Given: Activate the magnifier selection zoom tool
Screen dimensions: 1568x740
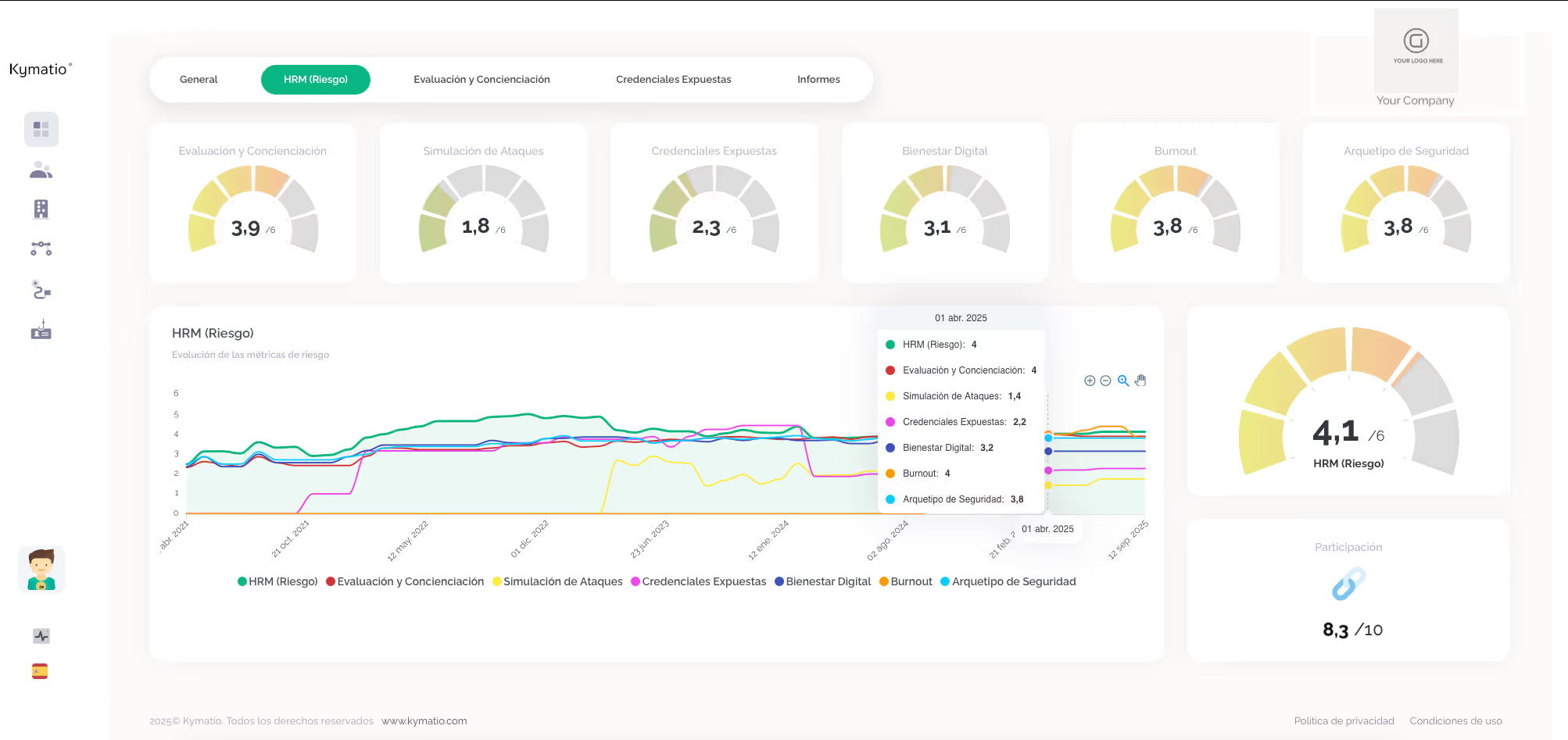Looking at the screenshot, I should click(x=1123, y=381).
